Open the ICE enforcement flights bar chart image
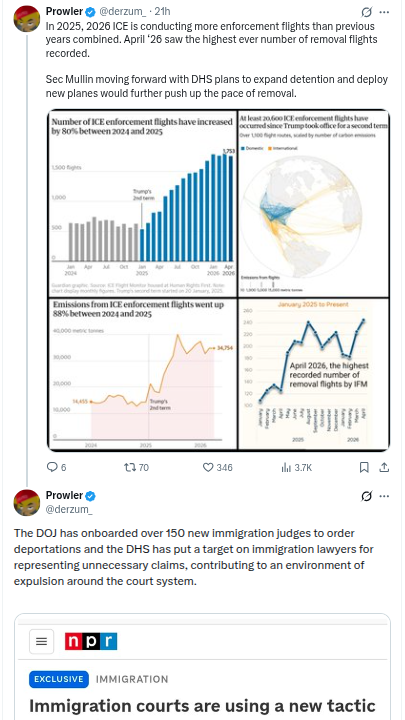Image resolution: width=405 pixels, height=720 pixels. pyautogui.click(x=142, y=203)
